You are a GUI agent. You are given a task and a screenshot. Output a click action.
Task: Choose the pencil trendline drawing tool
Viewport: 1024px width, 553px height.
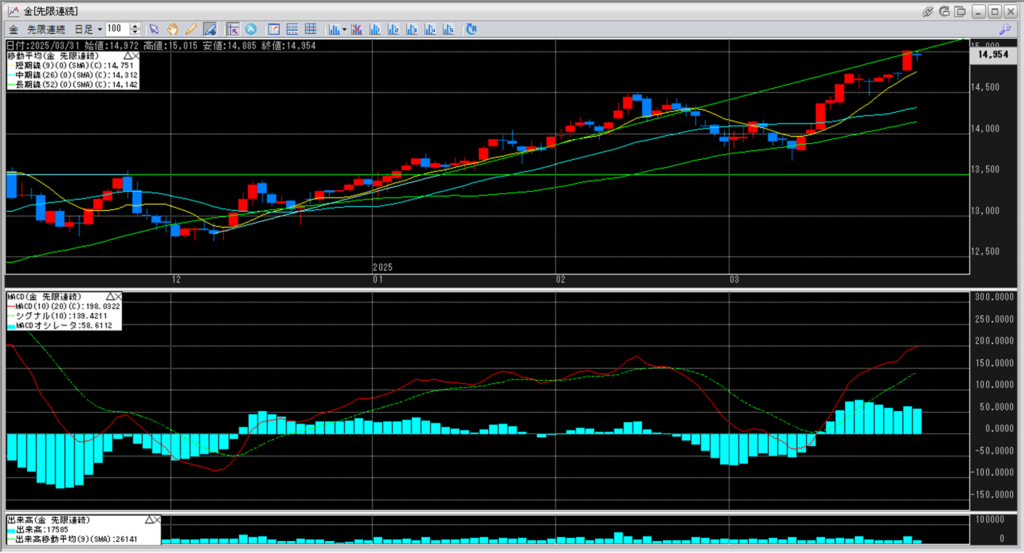(190, 29)
